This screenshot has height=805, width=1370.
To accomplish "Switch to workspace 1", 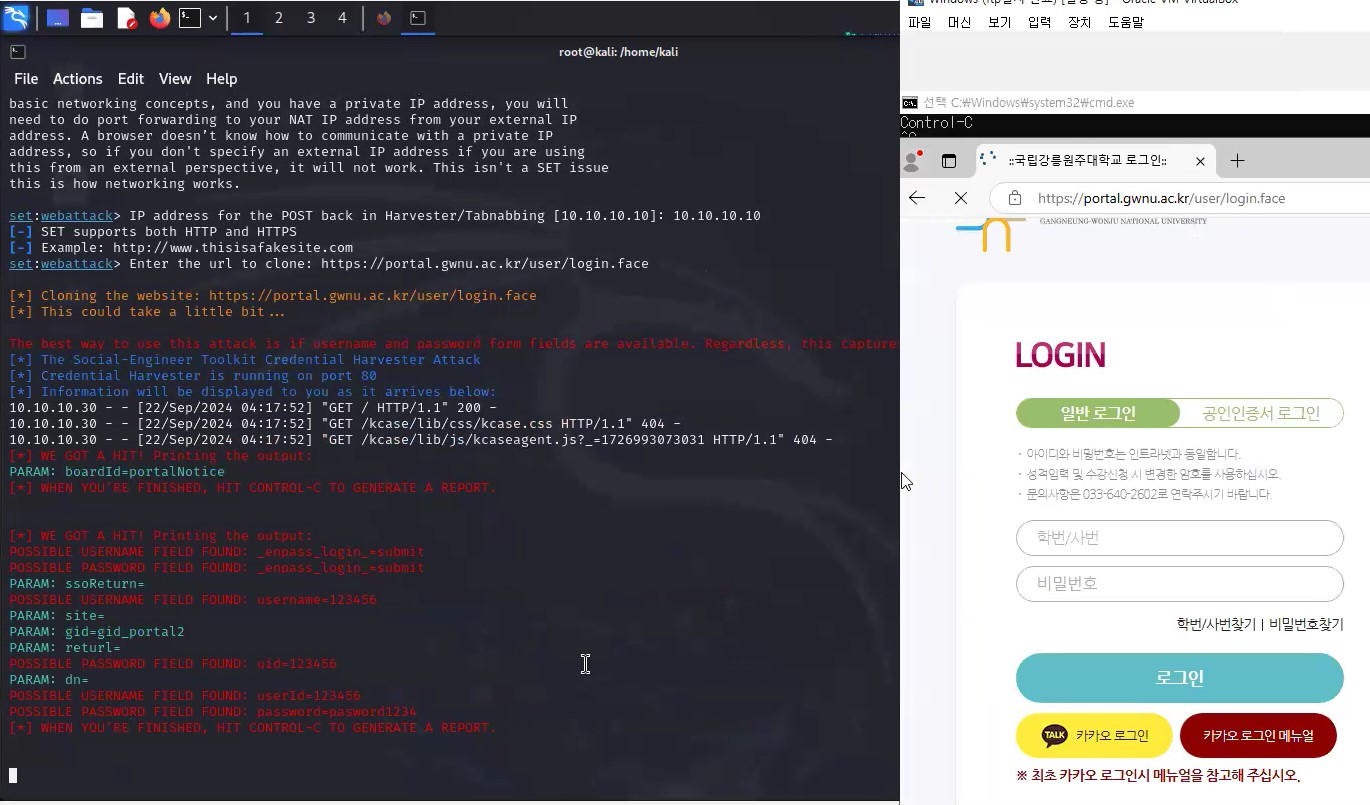I will click(247, 18).
